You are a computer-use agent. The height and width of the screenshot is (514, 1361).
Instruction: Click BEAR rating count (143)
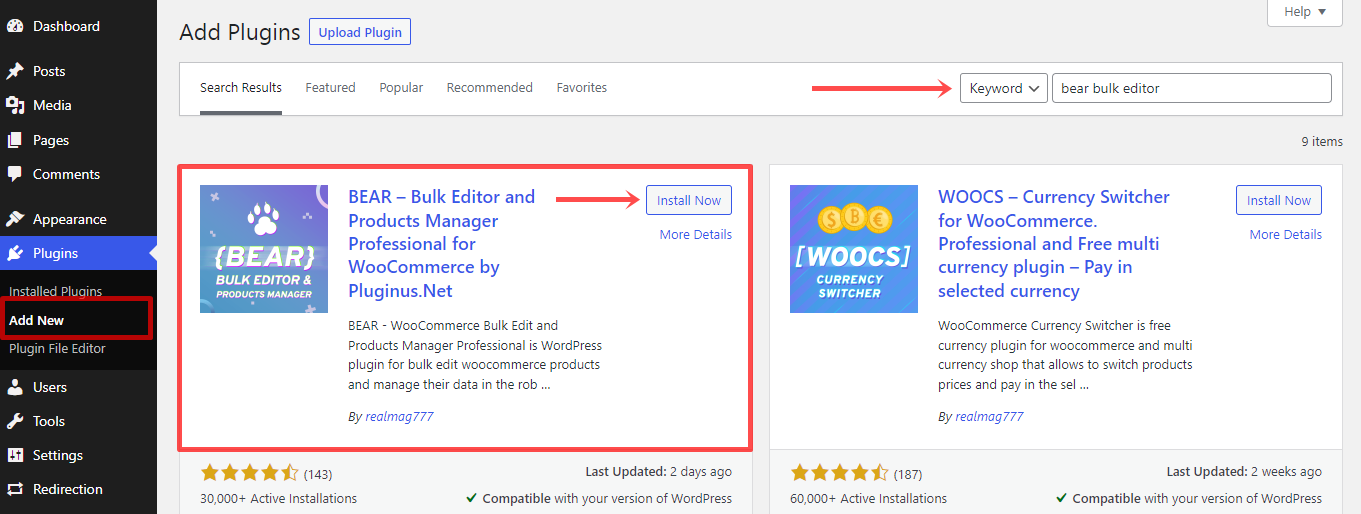318,473
